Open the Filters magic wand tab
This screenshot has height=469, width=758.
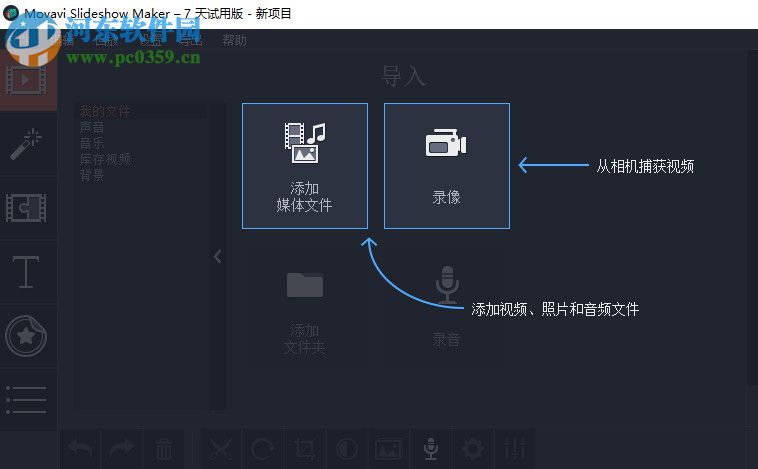[27, 144]
